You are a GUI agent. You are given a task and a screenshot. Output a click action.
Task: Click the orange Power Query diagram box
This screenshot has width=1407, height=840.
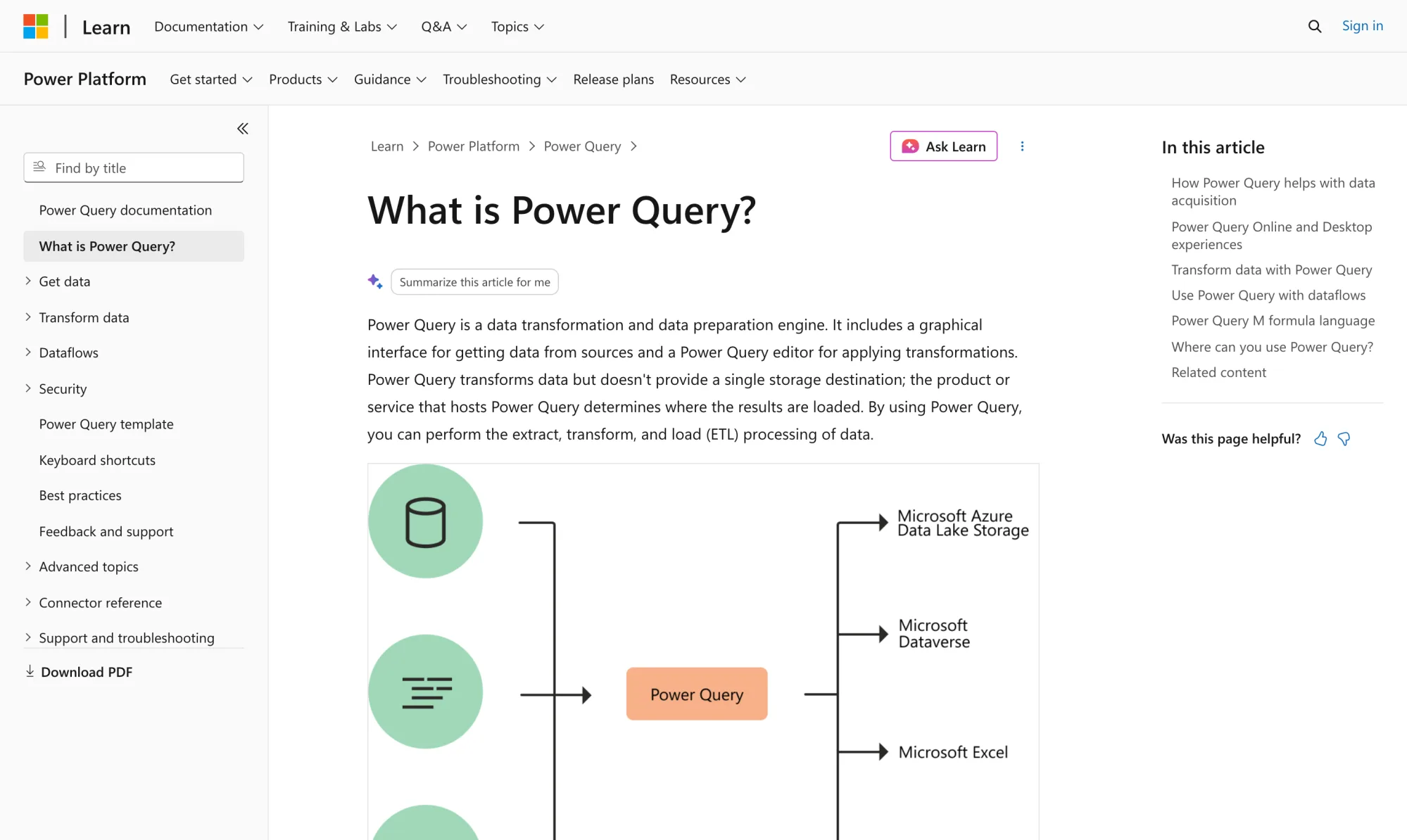[x=697, y=694]
